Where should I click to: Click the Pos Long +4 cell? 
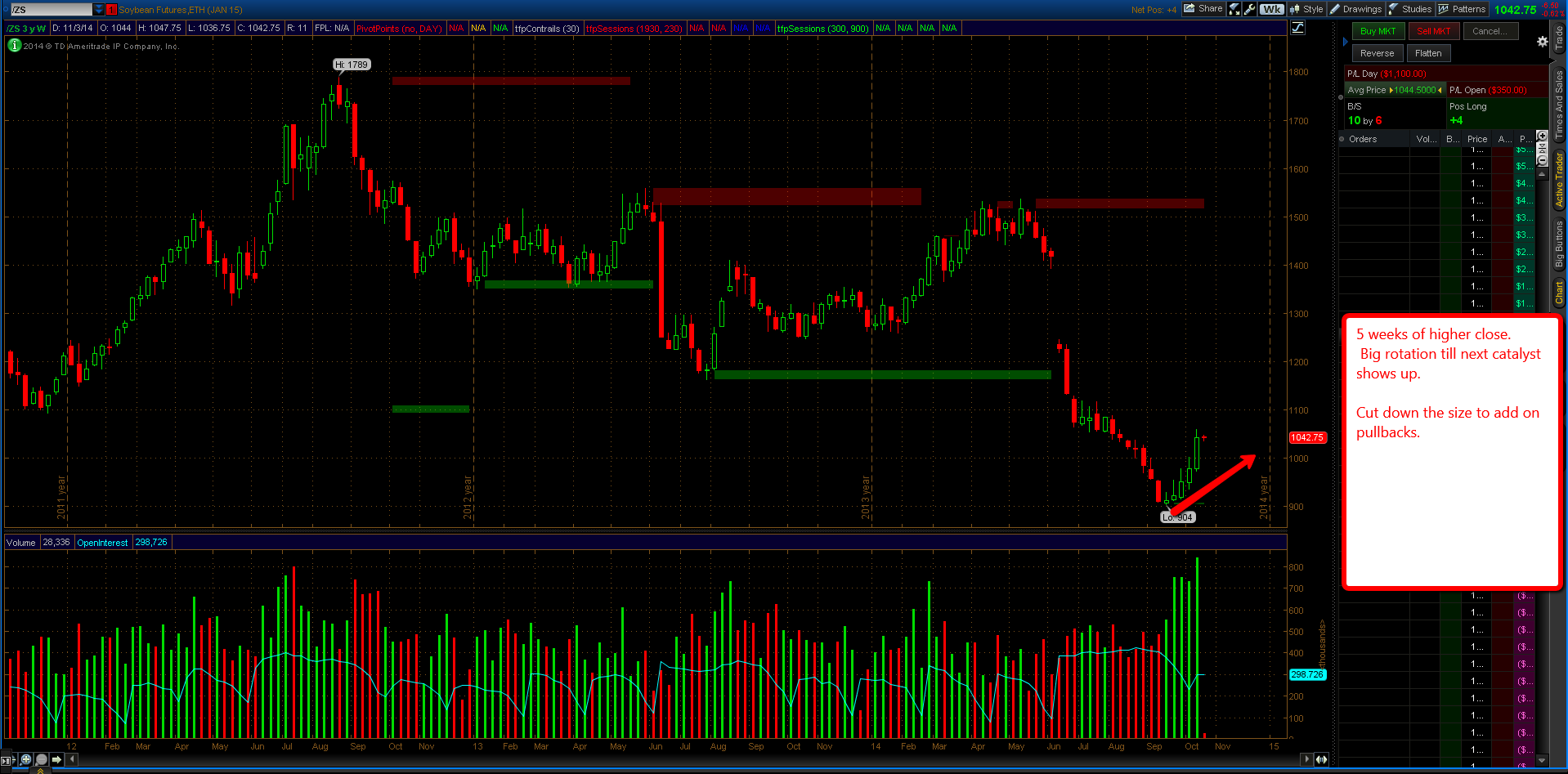(x=1497, y=114)
